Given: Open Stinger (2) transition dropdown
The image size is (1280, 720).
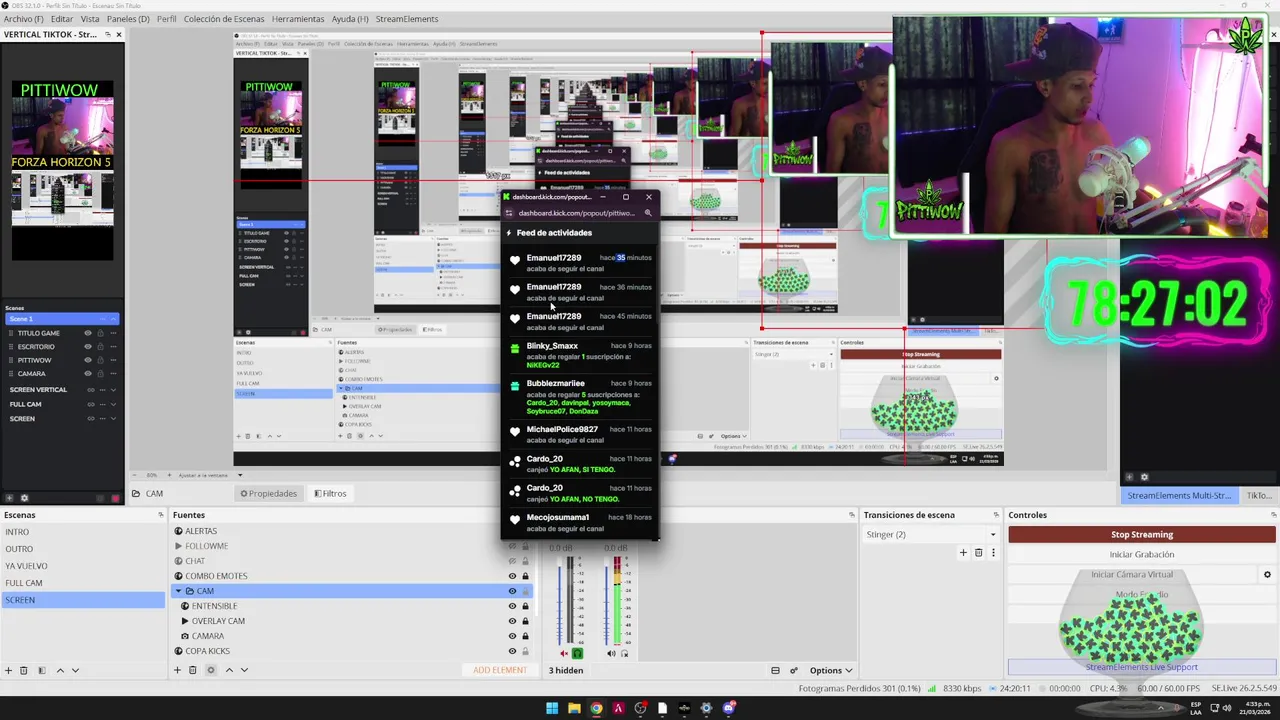Looking at the screenshot, I should click(931, 534).
